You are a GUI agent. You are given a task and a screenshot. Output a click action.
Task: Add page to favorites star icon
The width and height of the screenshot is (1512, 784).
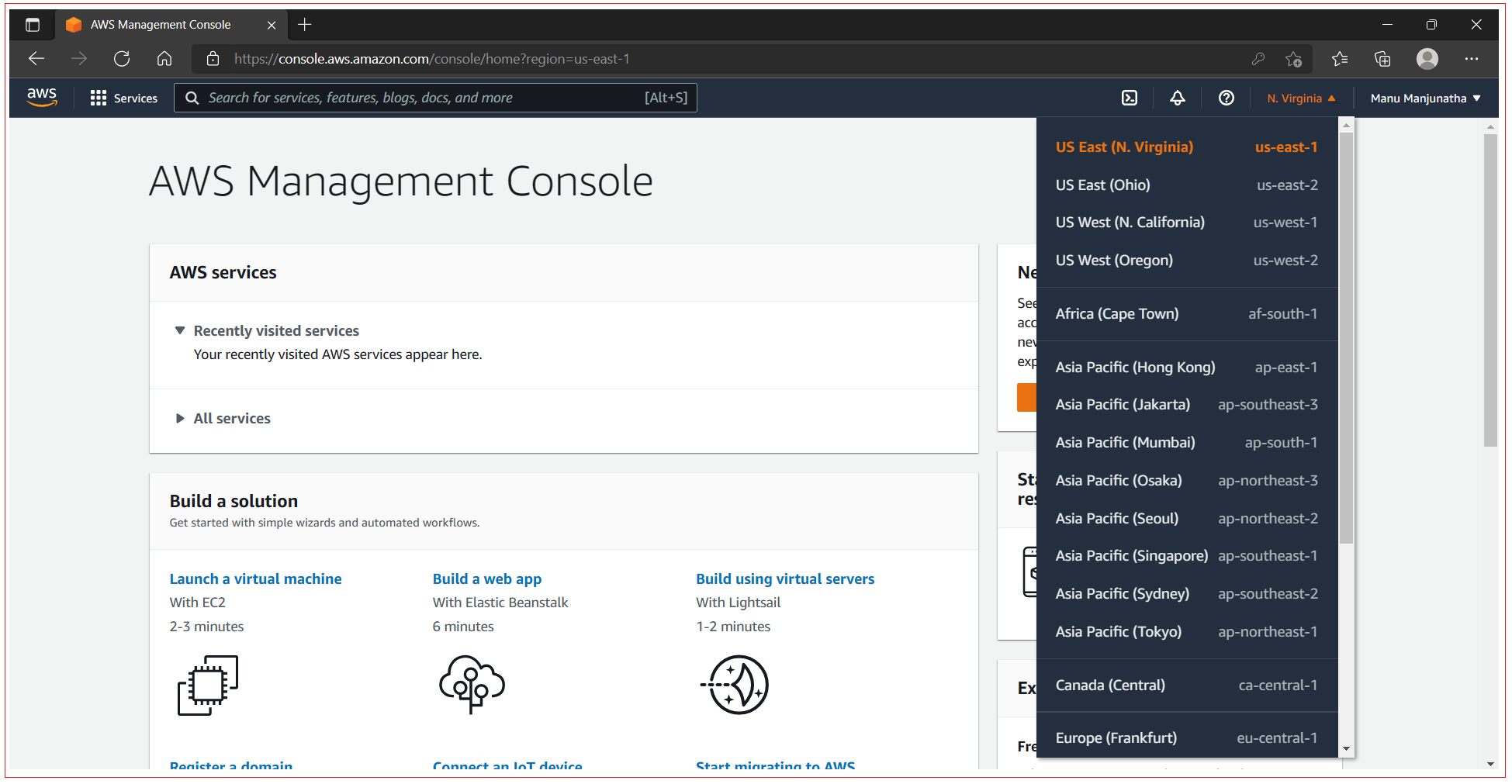tap(1294, 59)
